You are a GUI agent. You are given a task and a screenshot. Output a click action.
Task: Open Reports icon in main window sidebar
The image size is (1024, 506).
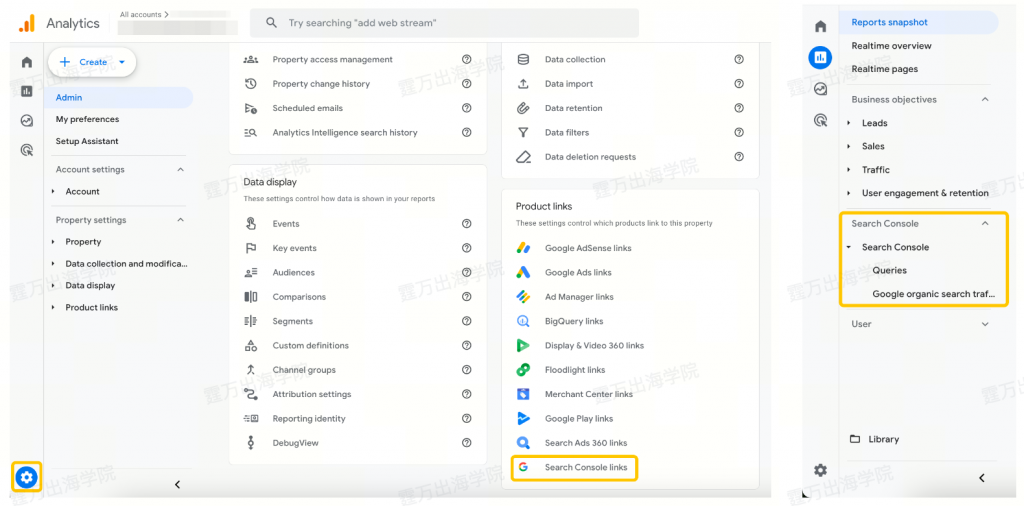[27, 91]
